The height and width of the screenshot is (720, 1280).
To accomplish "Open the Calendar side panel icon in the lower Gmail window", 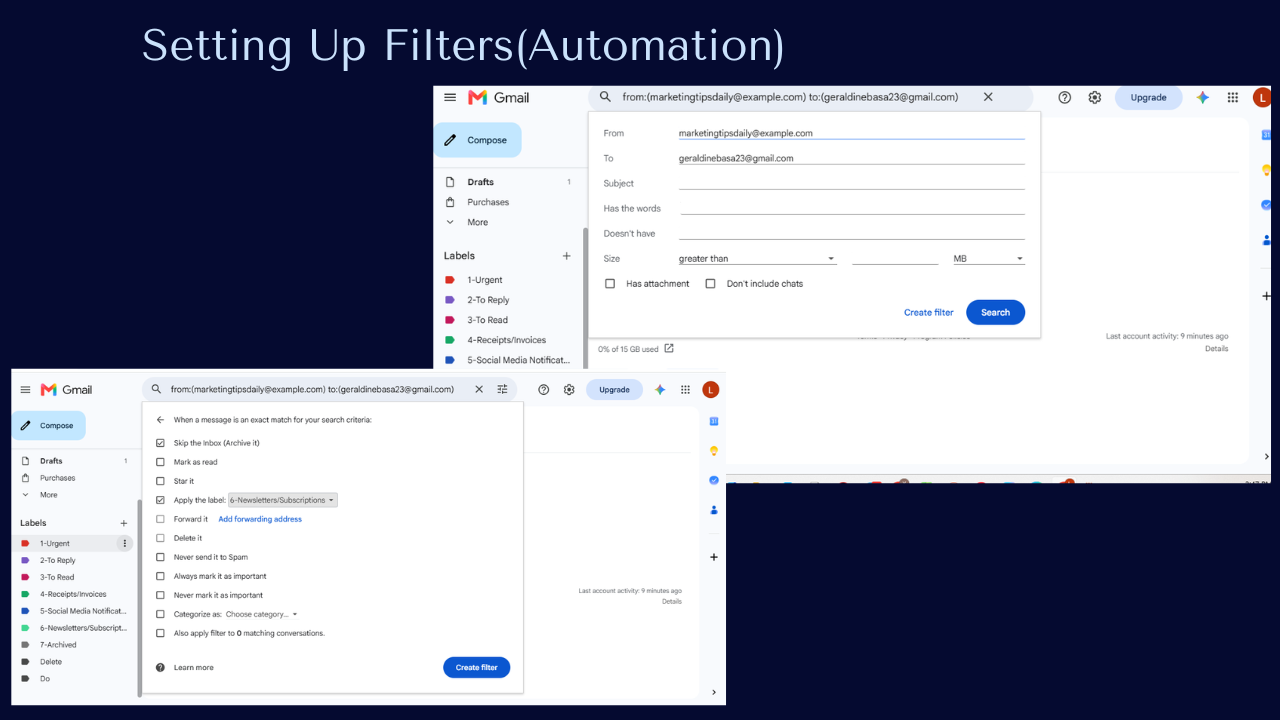I will (713, 421).
